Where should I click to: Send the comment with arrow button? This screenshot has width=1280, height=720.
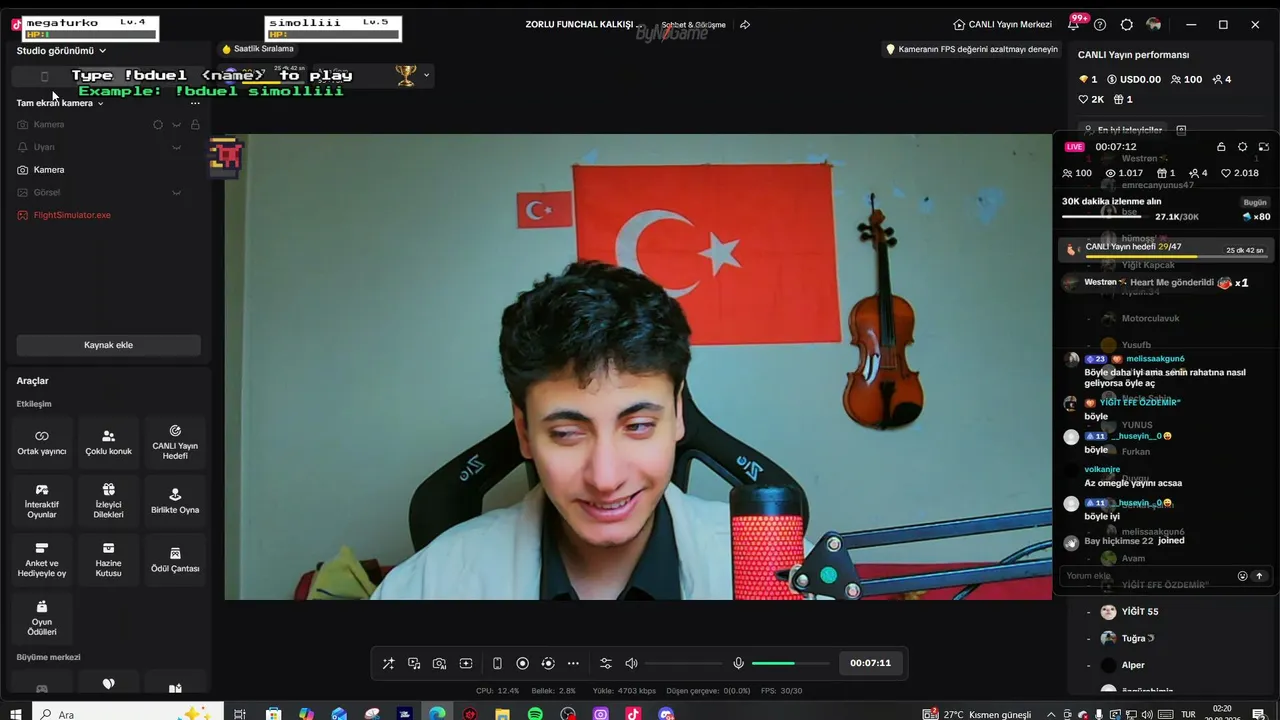click(1259, 576)
